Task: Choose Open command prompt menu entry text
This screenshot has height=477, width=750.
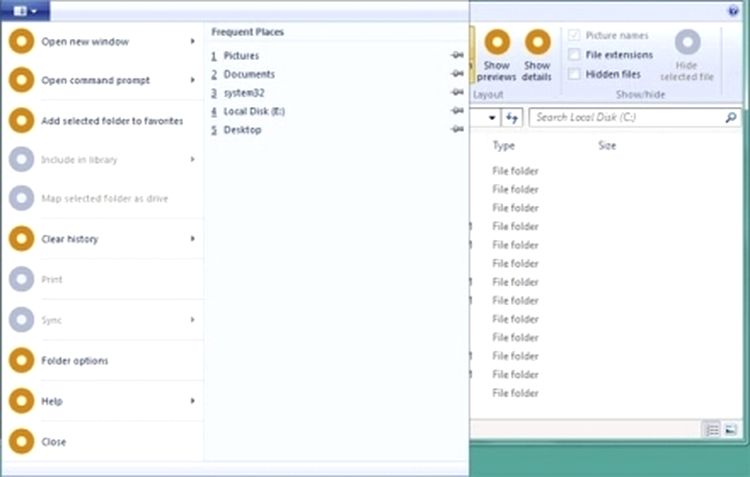Action: (96, 80)
